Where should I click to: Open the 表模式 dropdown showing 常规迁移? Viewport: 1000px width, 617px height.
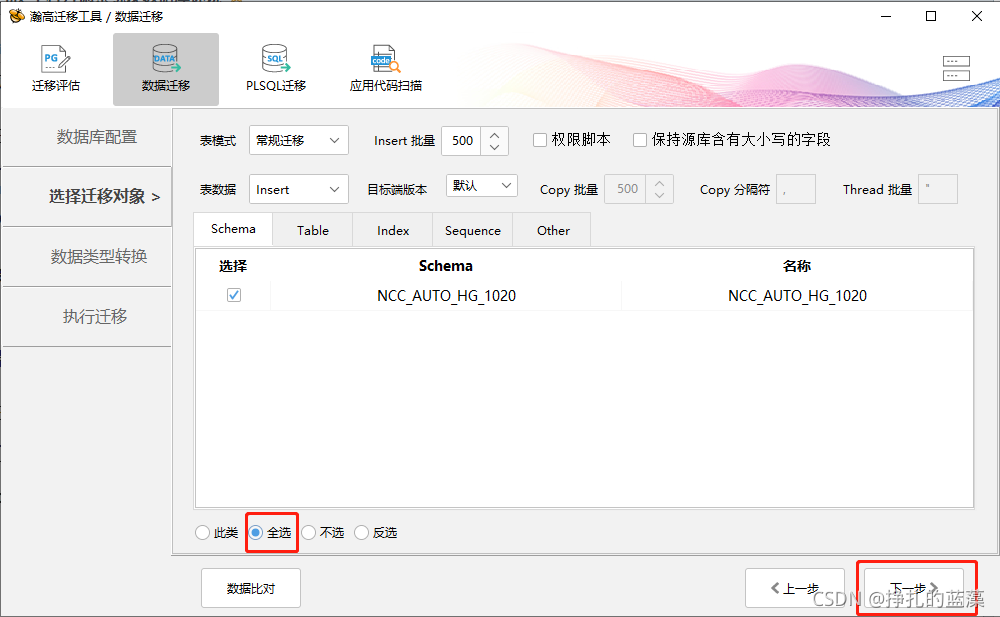298,140
